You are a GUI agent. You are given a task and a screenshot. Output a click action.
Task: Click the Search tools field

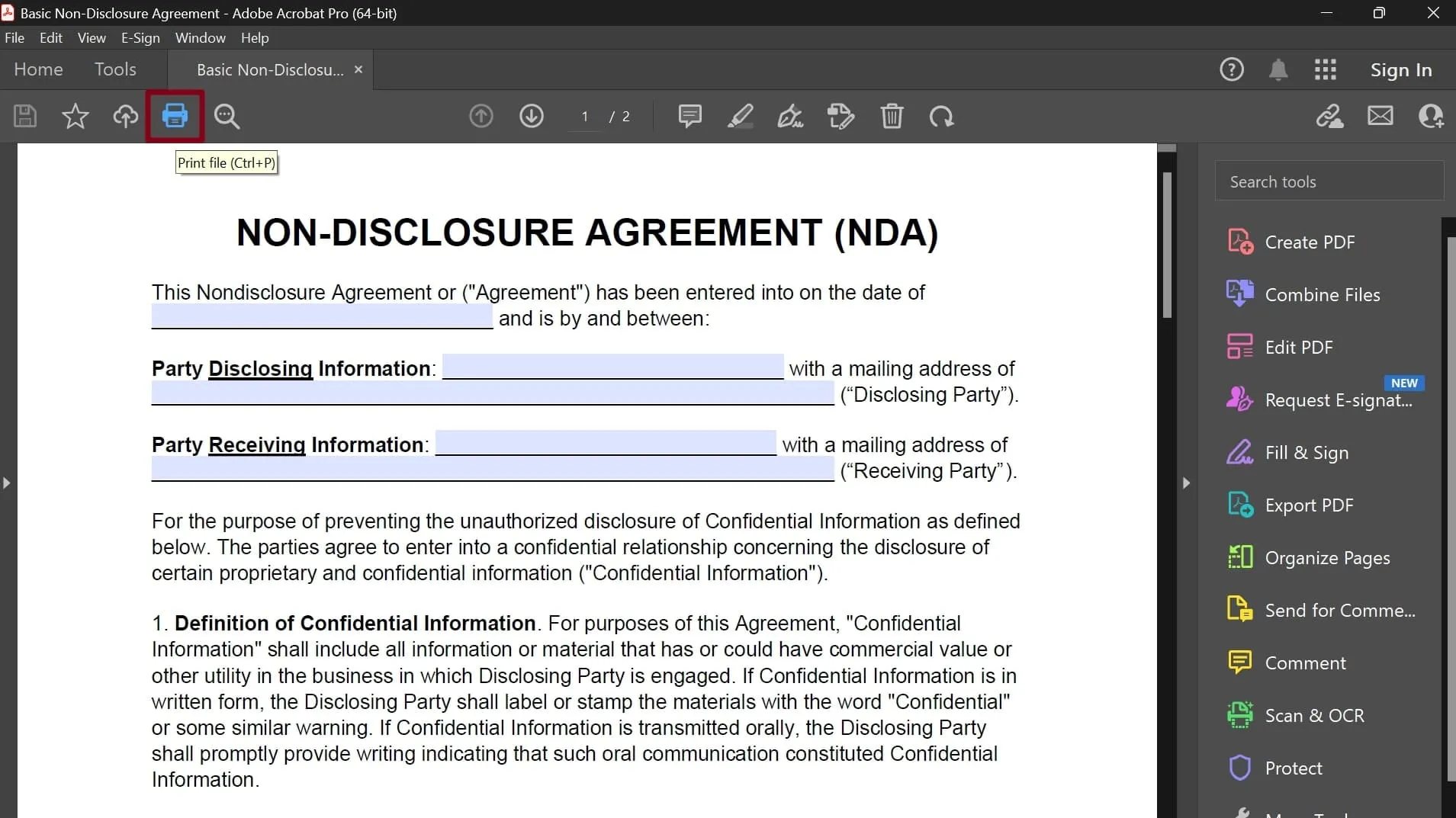1329,181
